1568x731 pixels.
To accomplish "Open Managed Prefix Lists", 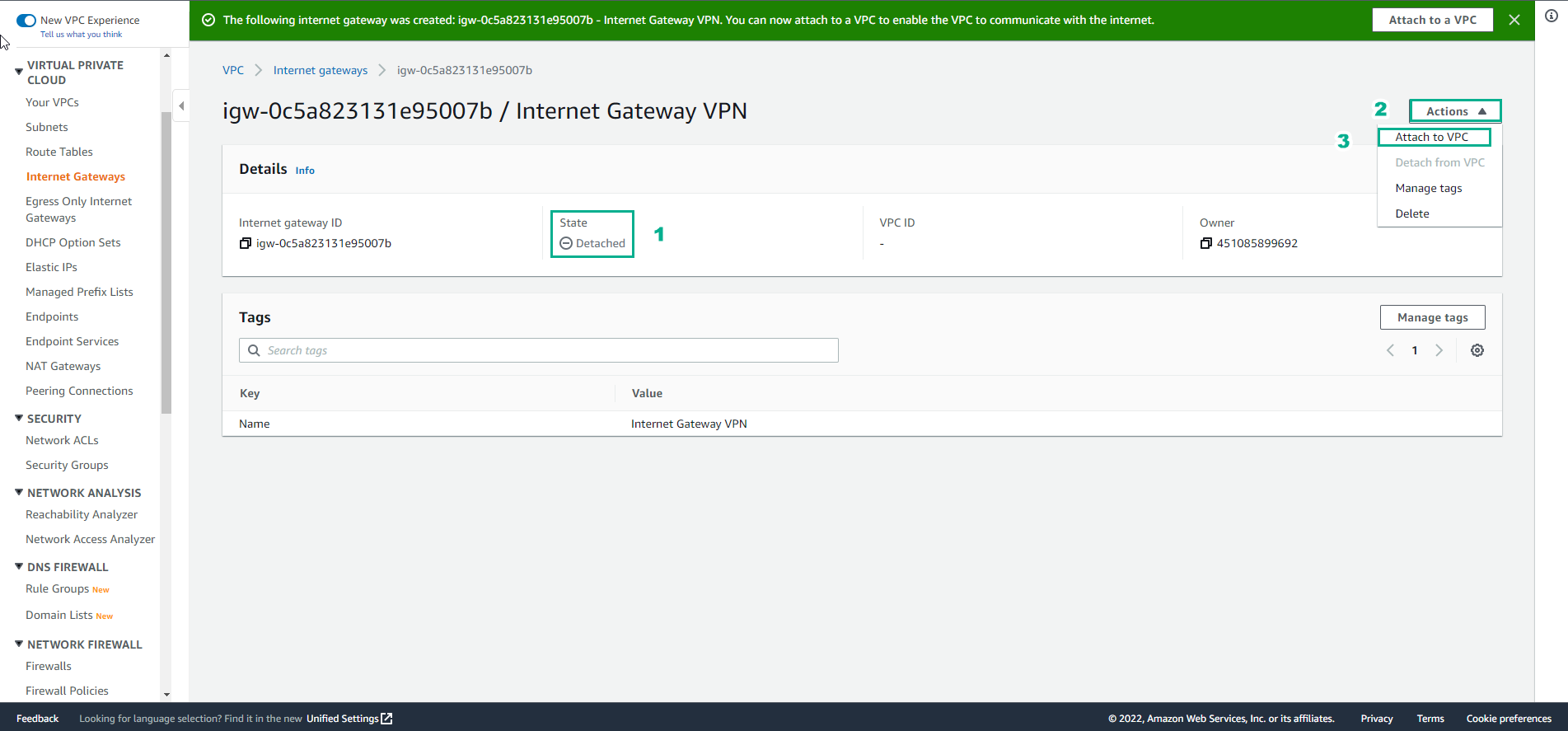I will tap(79, 292).
